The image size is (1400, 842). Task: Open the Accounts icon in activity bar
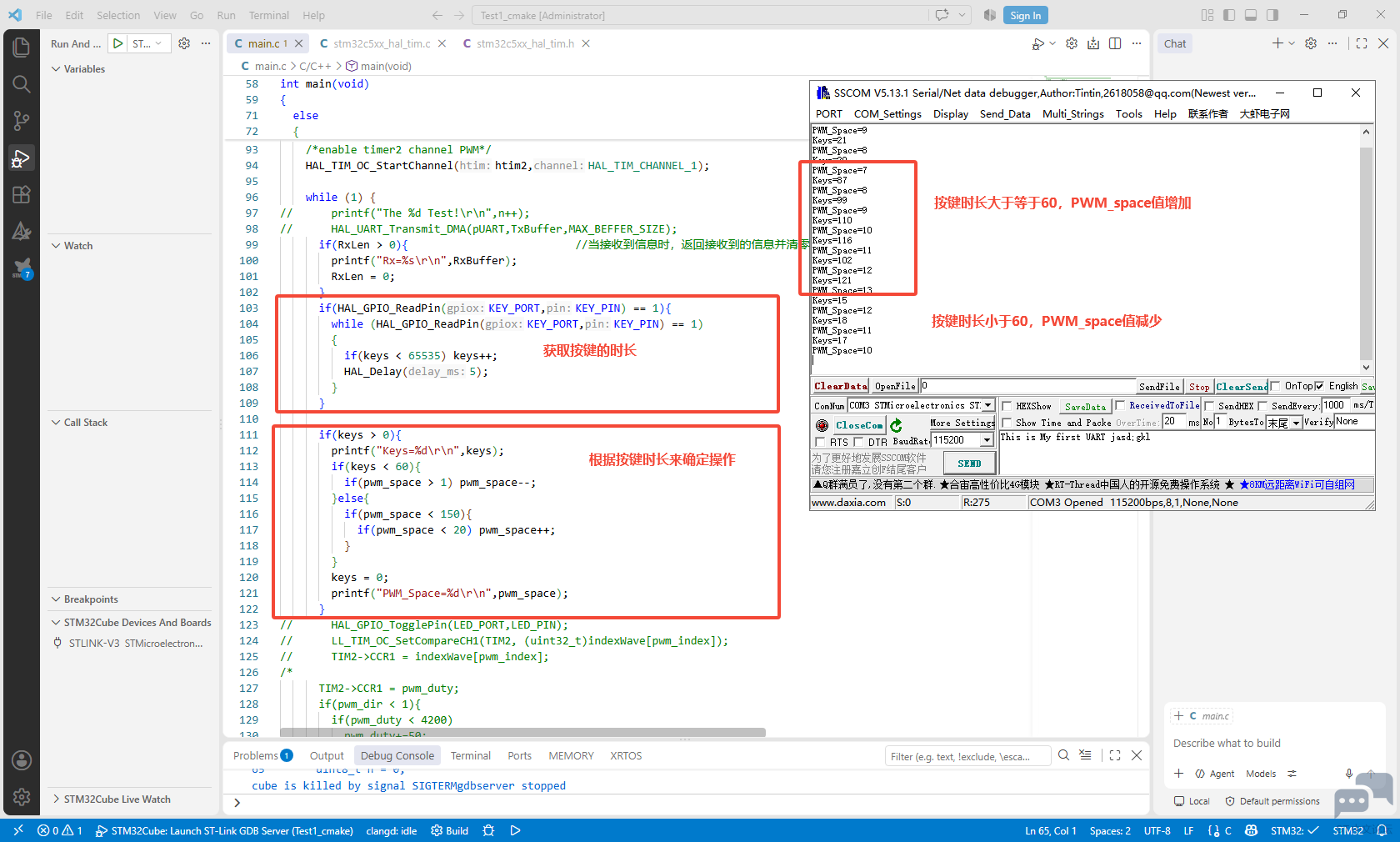22,760
